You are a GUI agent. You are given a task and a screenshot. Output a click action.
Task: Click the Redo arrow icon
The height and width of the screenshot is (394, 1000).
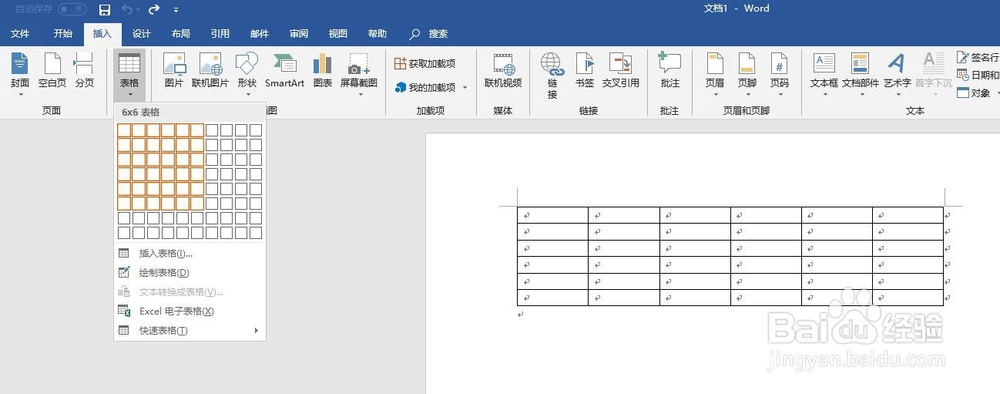[154, 10]
